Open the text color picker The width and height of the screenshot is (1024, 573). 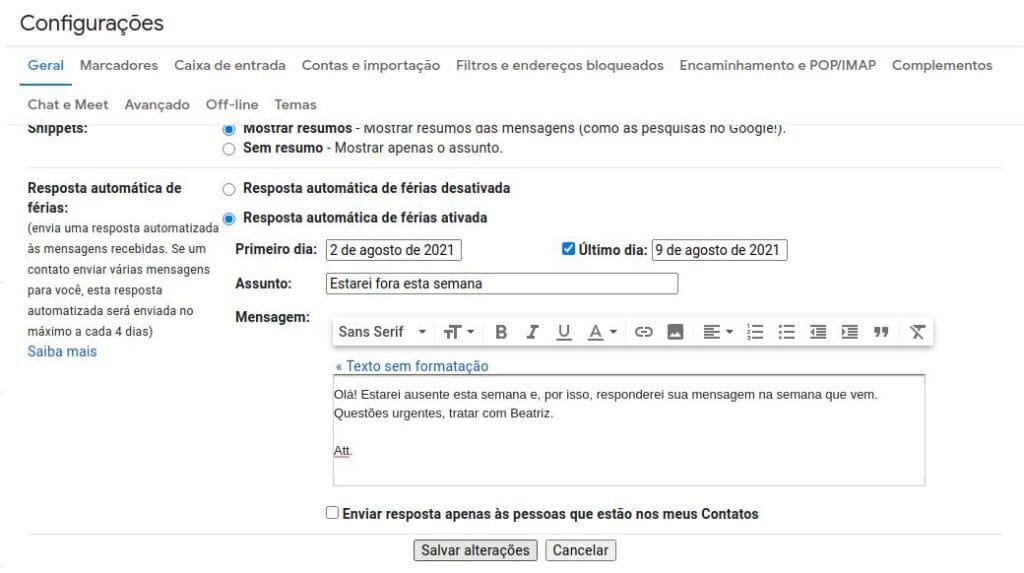(x=601, y=332)
